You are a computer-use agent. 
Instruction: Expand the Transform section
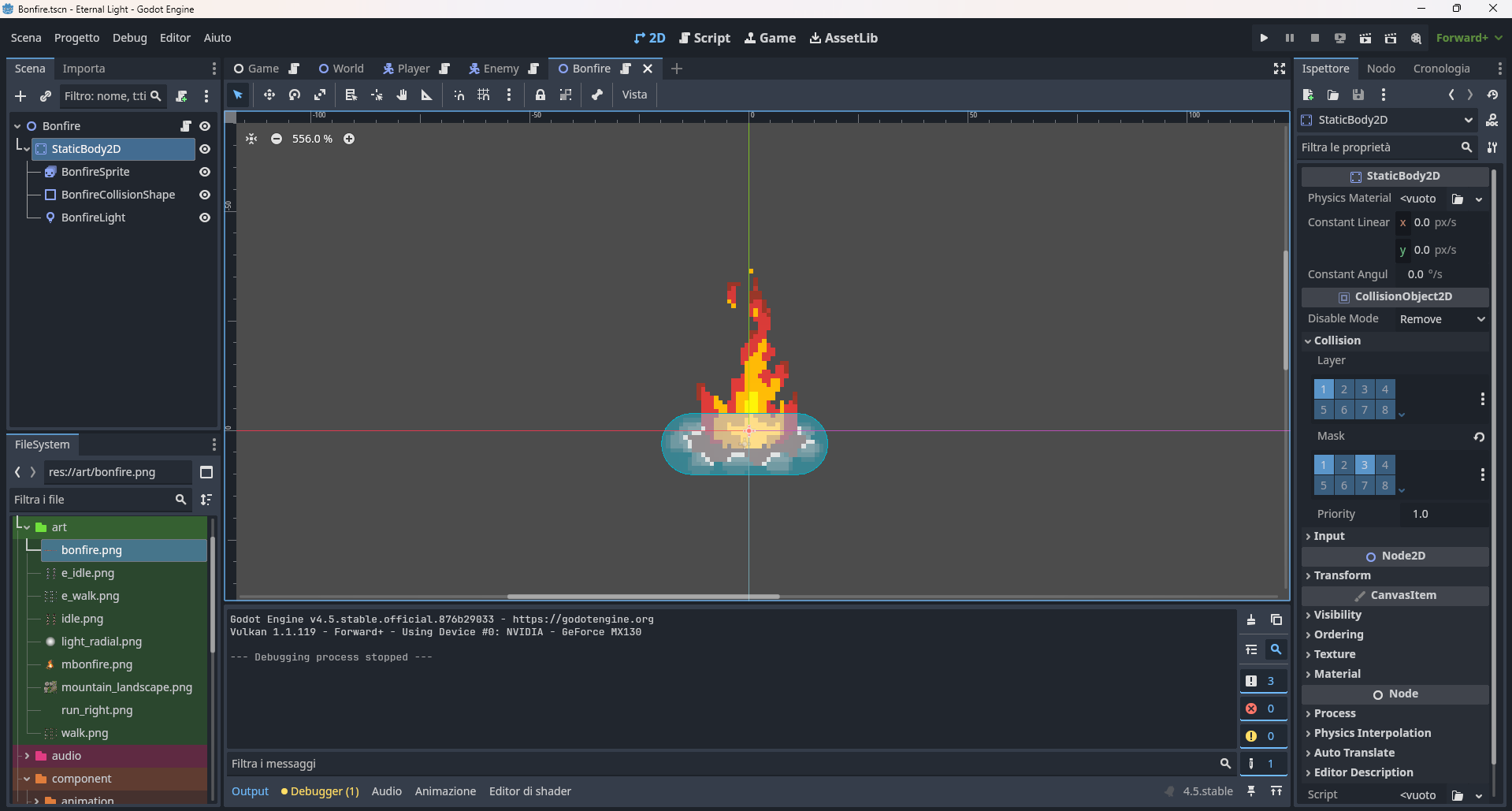click(x=1395, y=575)
